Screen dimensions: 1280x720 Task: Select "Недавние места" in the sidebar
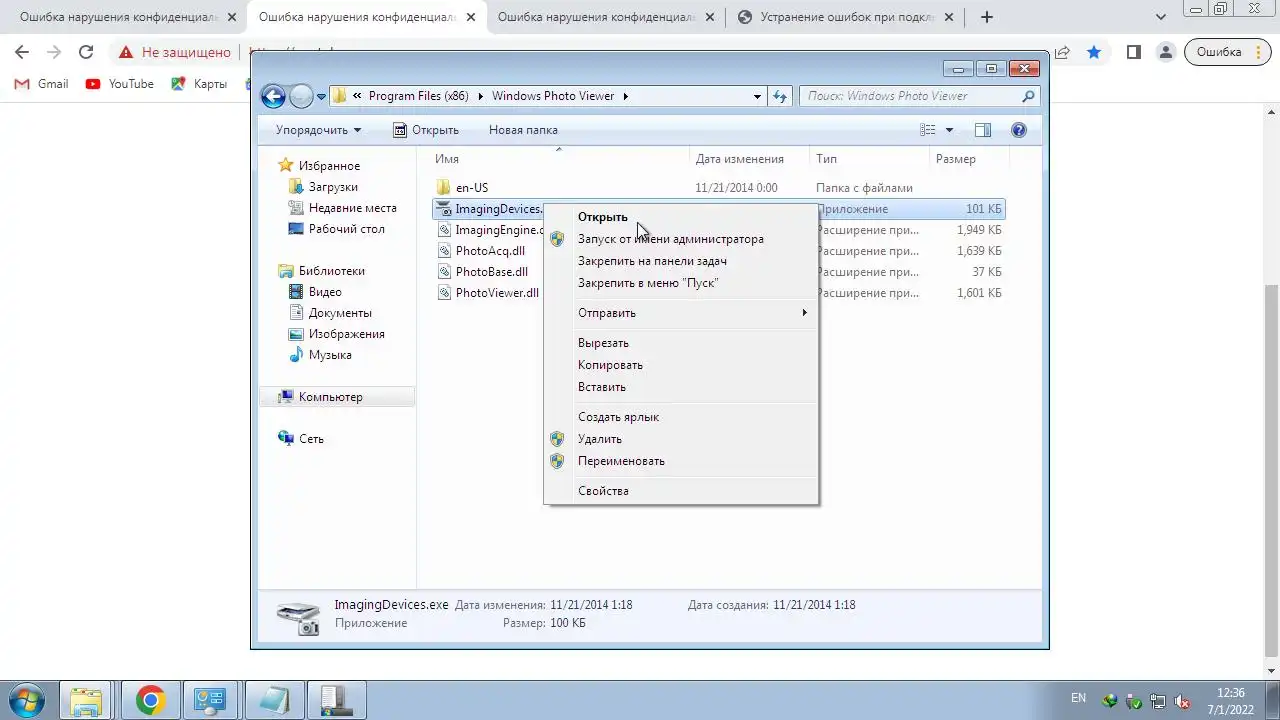(352, 208)
